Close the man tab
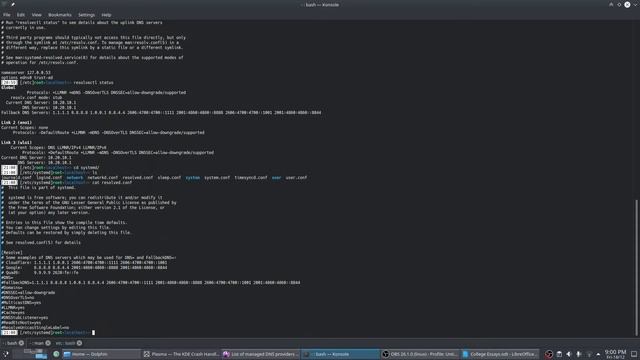The width and height of the screenshot is (640, 360). 48,343
